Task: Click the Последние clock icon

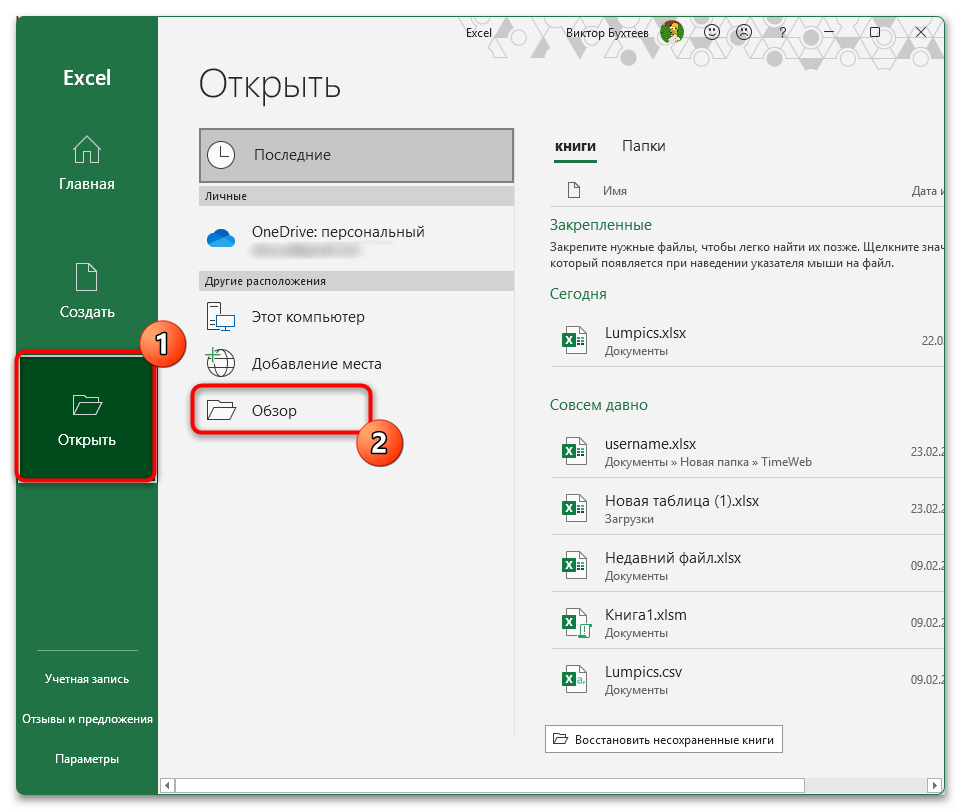Action: tap(220, 155)
